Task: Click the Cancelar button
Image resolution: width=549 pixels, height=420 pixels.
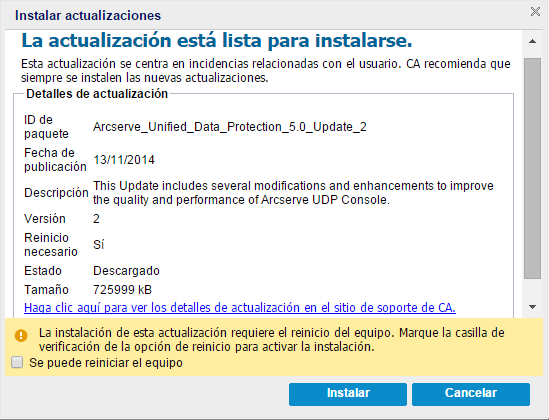Action: (x=471, y=394)
